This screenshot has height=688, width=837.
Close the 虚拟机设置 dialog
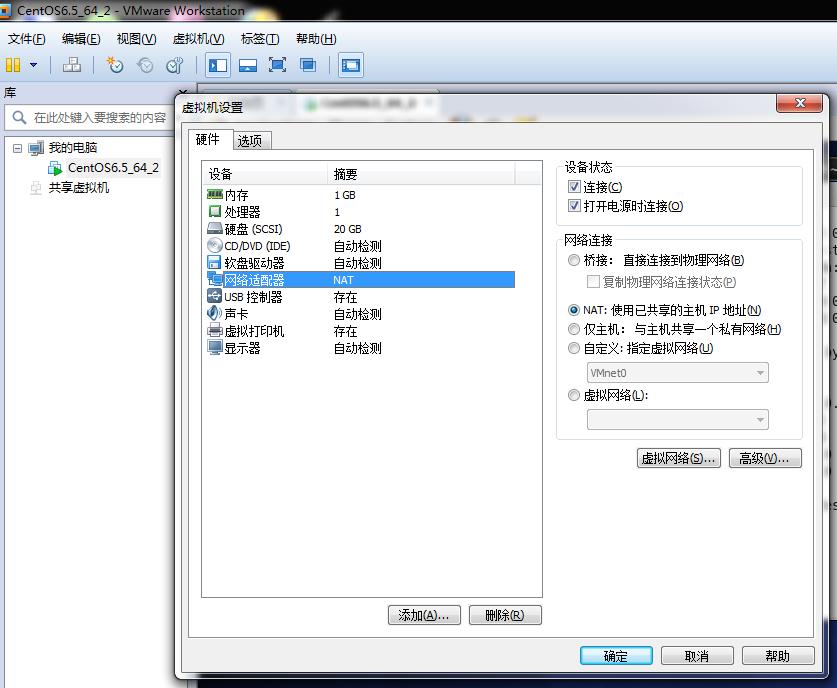click(800, 103)
